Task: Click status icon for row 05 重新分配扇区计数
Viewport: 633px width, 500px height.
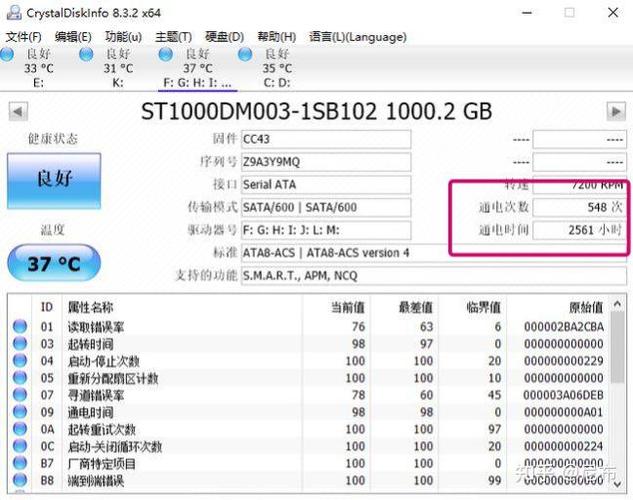Action: [x=20, y=378]
